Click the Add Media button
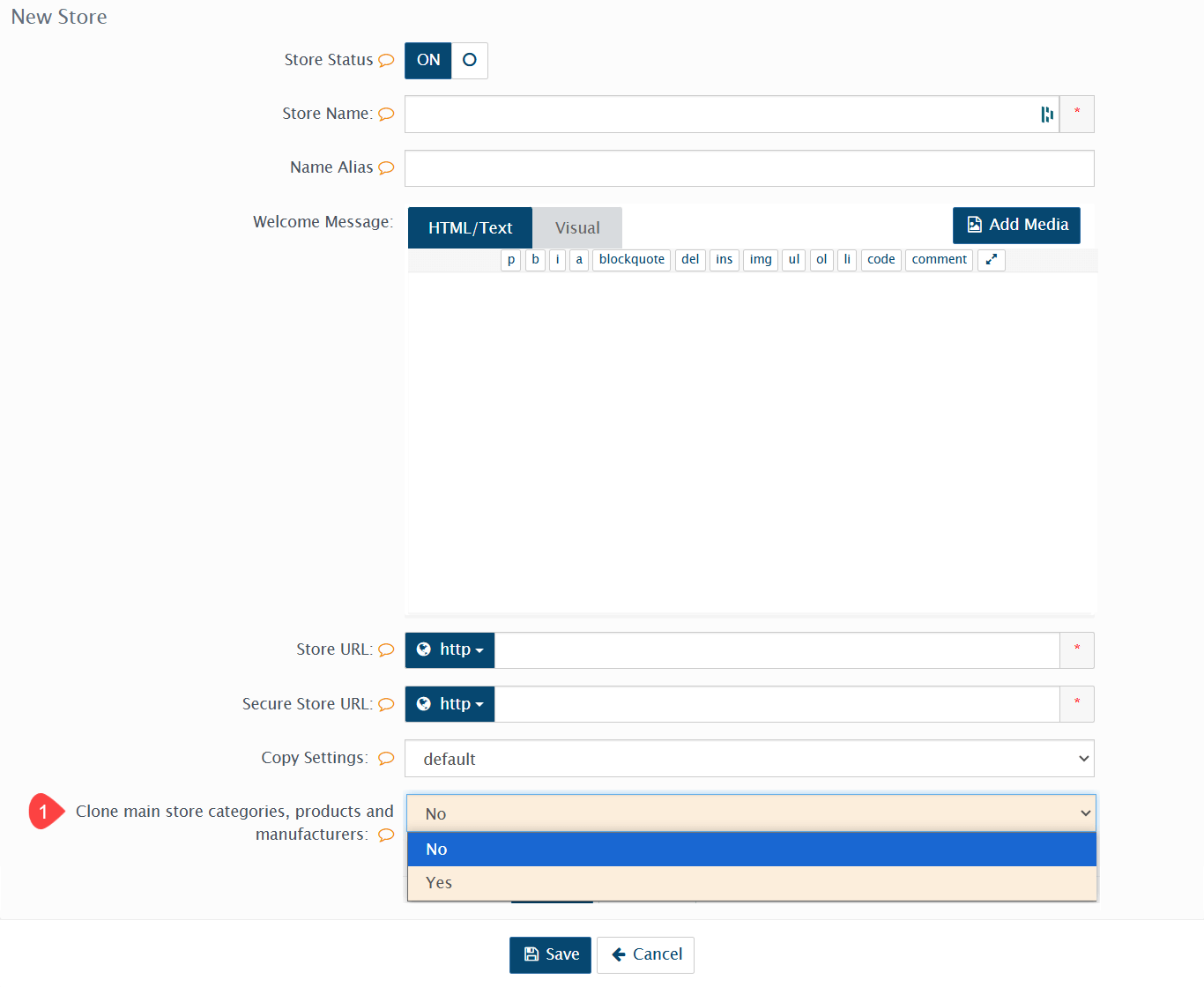The width and height of the screenshot is (1204, 987). click(1016, 226)
